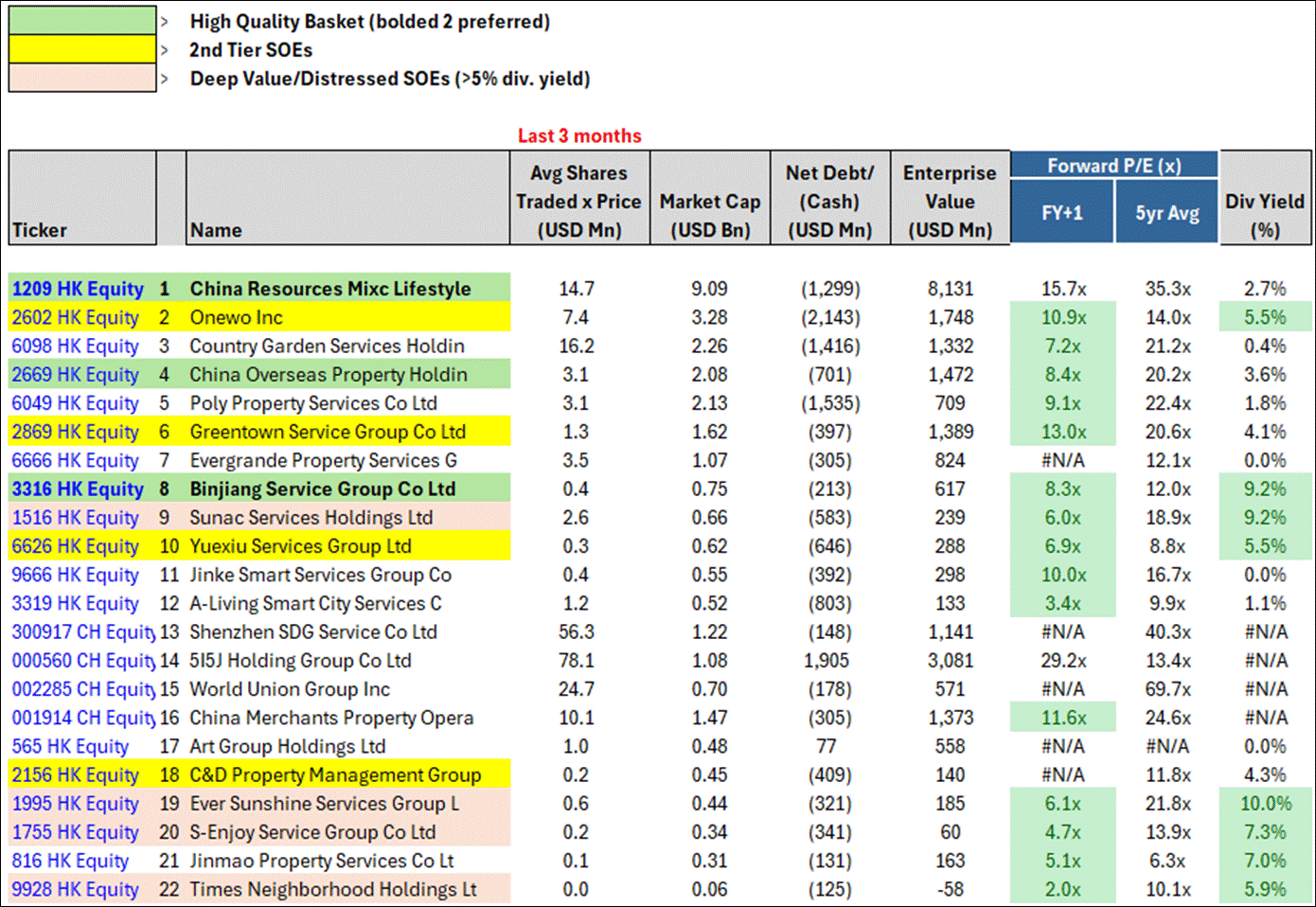The image size is (1316, 907).
Task: Click the pink Deep Value/Distressed SOEs legend swatch
Action: coord(82,78)
